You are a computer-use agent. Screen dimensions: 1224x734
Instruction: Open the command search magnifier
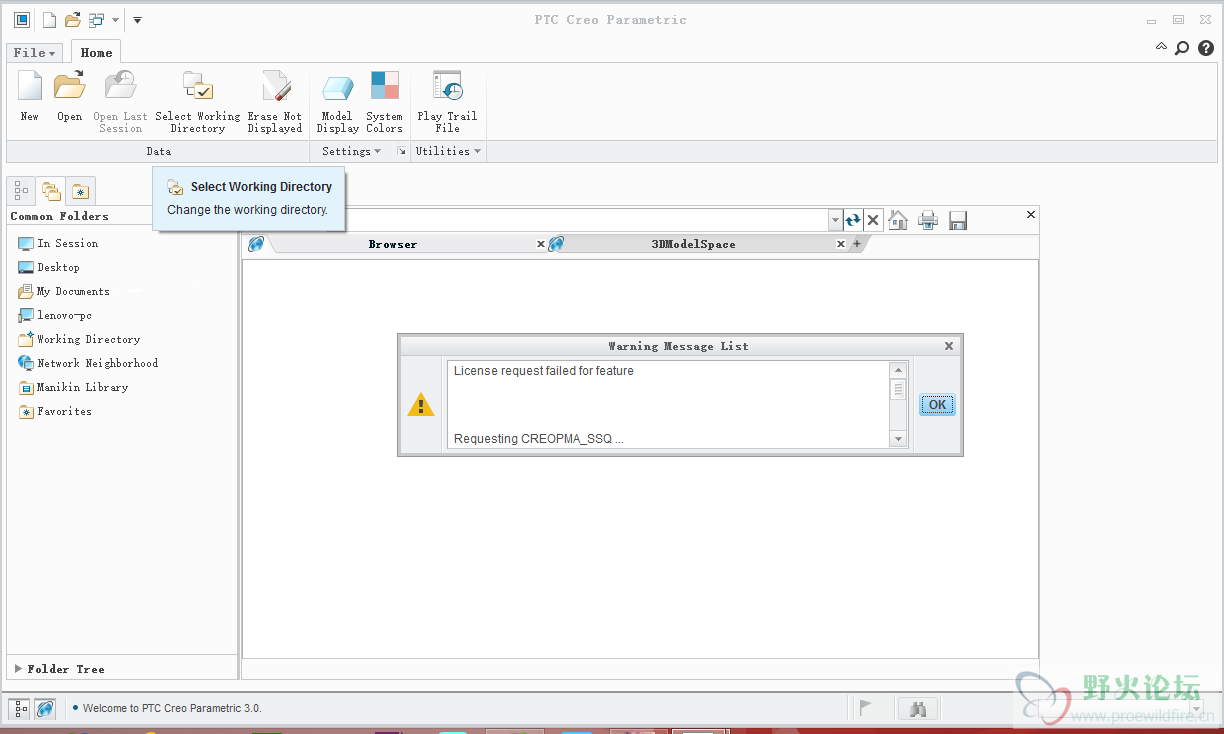click(1182, 47)
